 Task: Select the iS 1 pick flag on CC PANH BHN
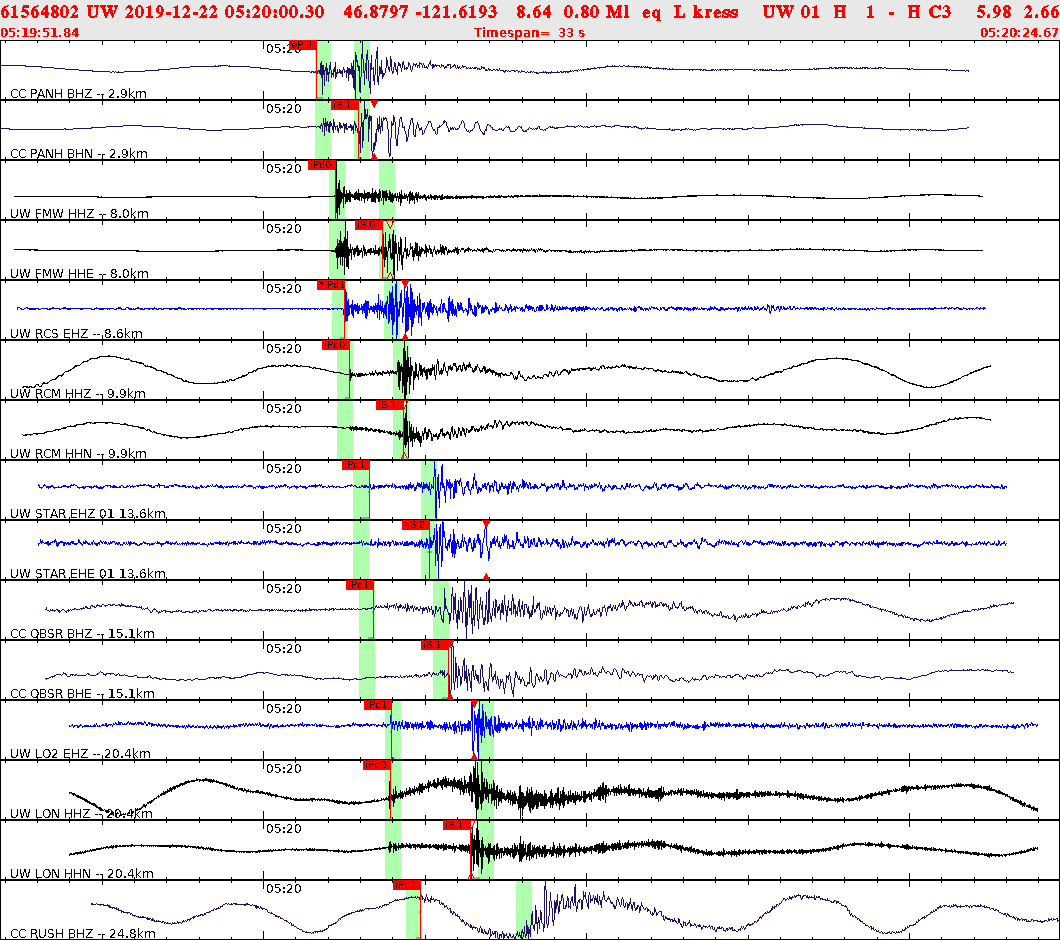(x=342, y=104)
